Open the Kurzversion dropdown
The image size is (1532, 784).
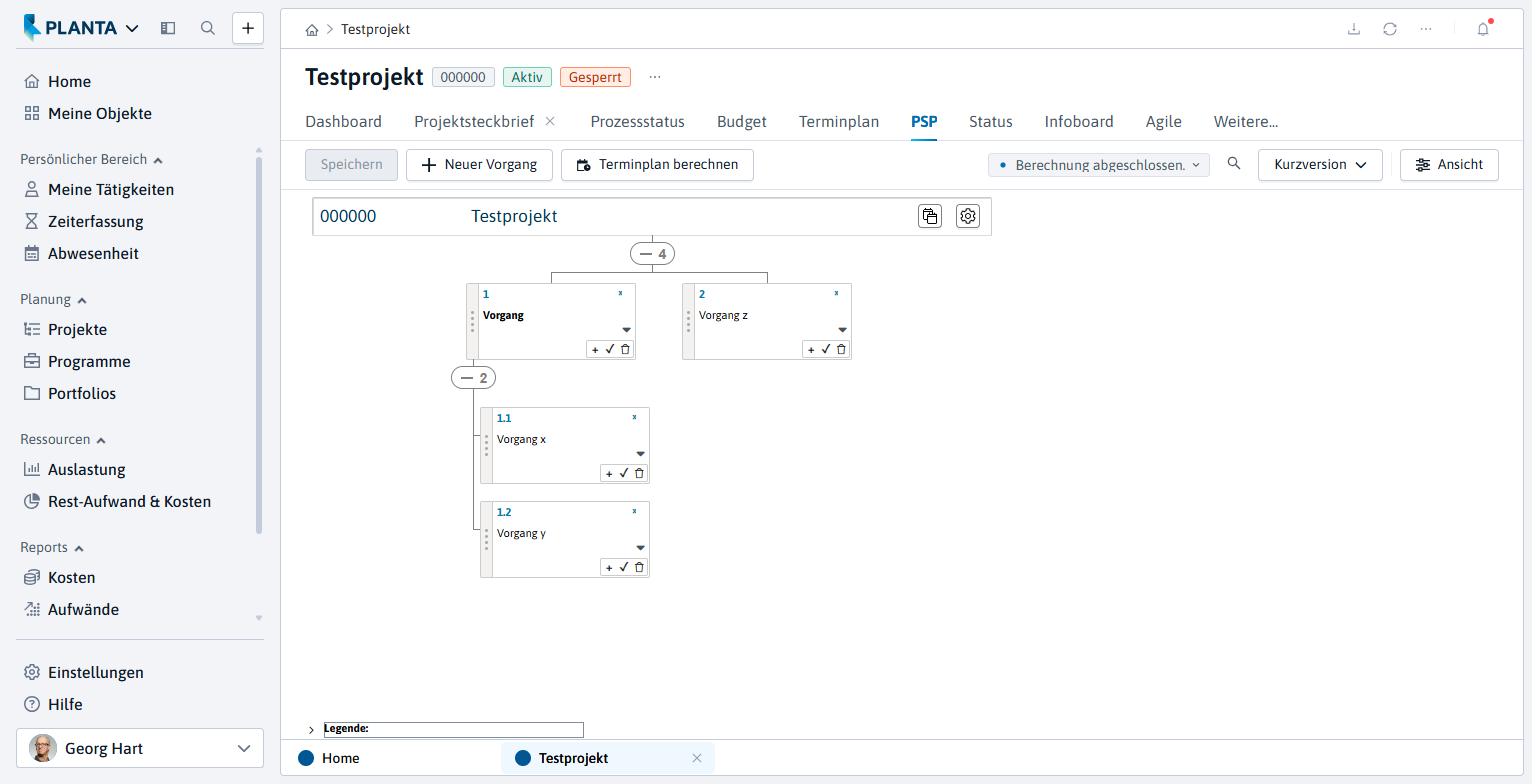(1320, 165)
